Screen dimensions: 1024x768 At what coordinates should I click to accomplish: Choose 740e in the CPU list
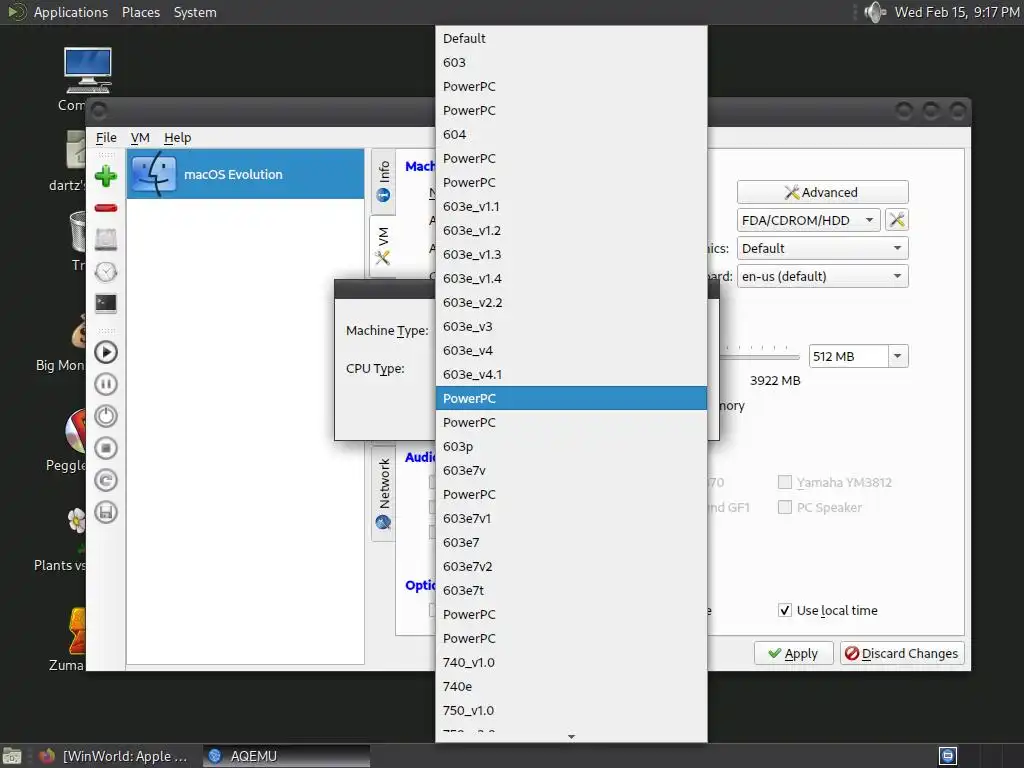(x=571, y=686)
